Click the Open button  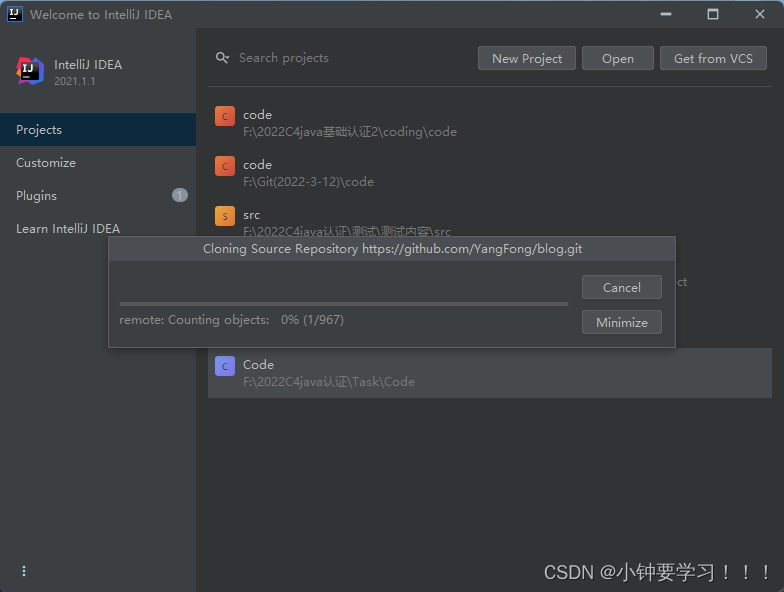tap(618, 58)
